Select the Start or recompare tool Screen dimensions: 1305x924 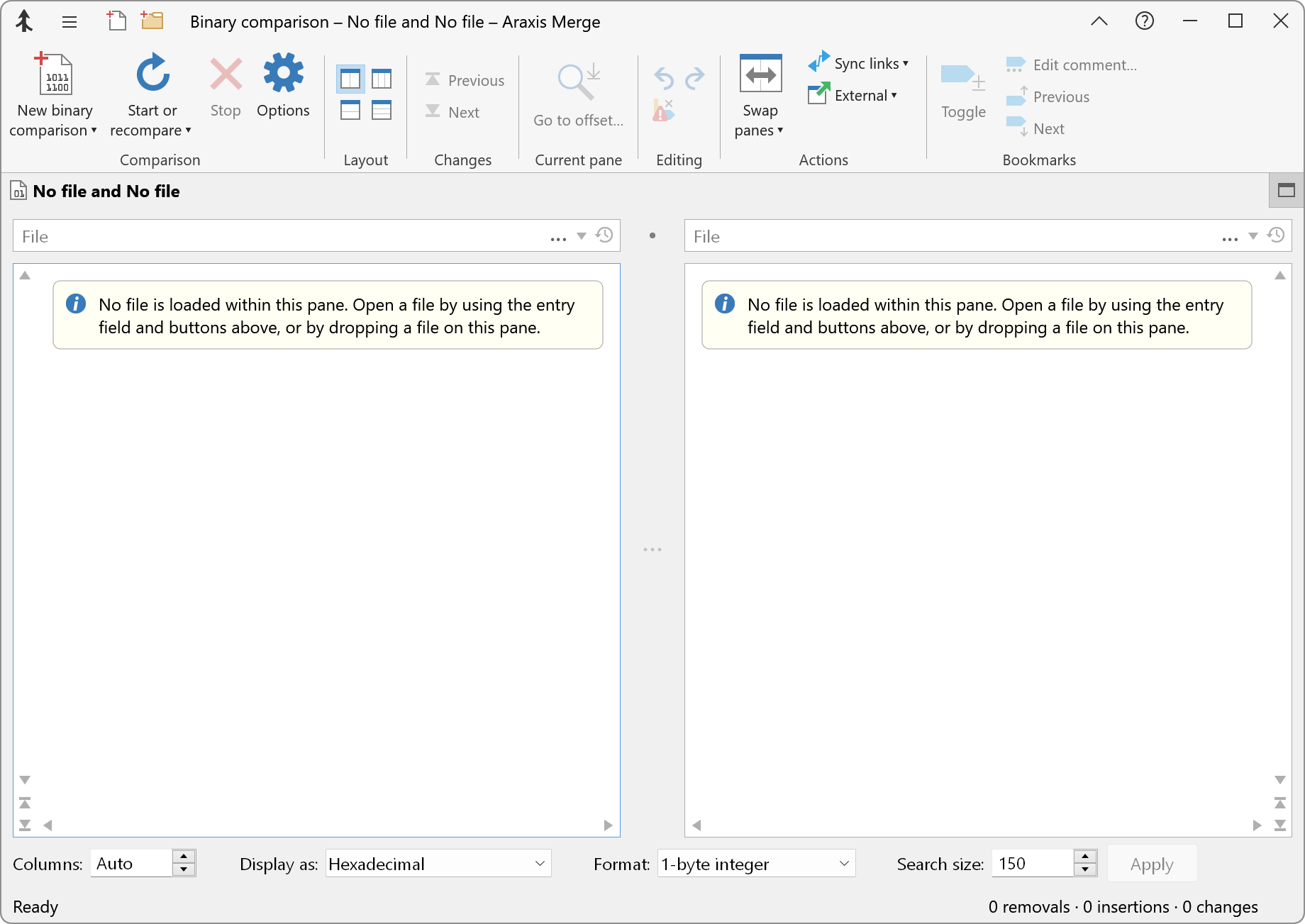[x=151, y=92]
